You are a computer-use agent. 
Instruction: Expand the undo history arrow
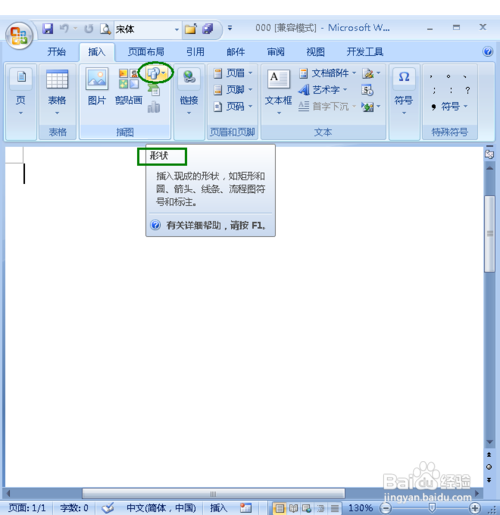(76, 29)
